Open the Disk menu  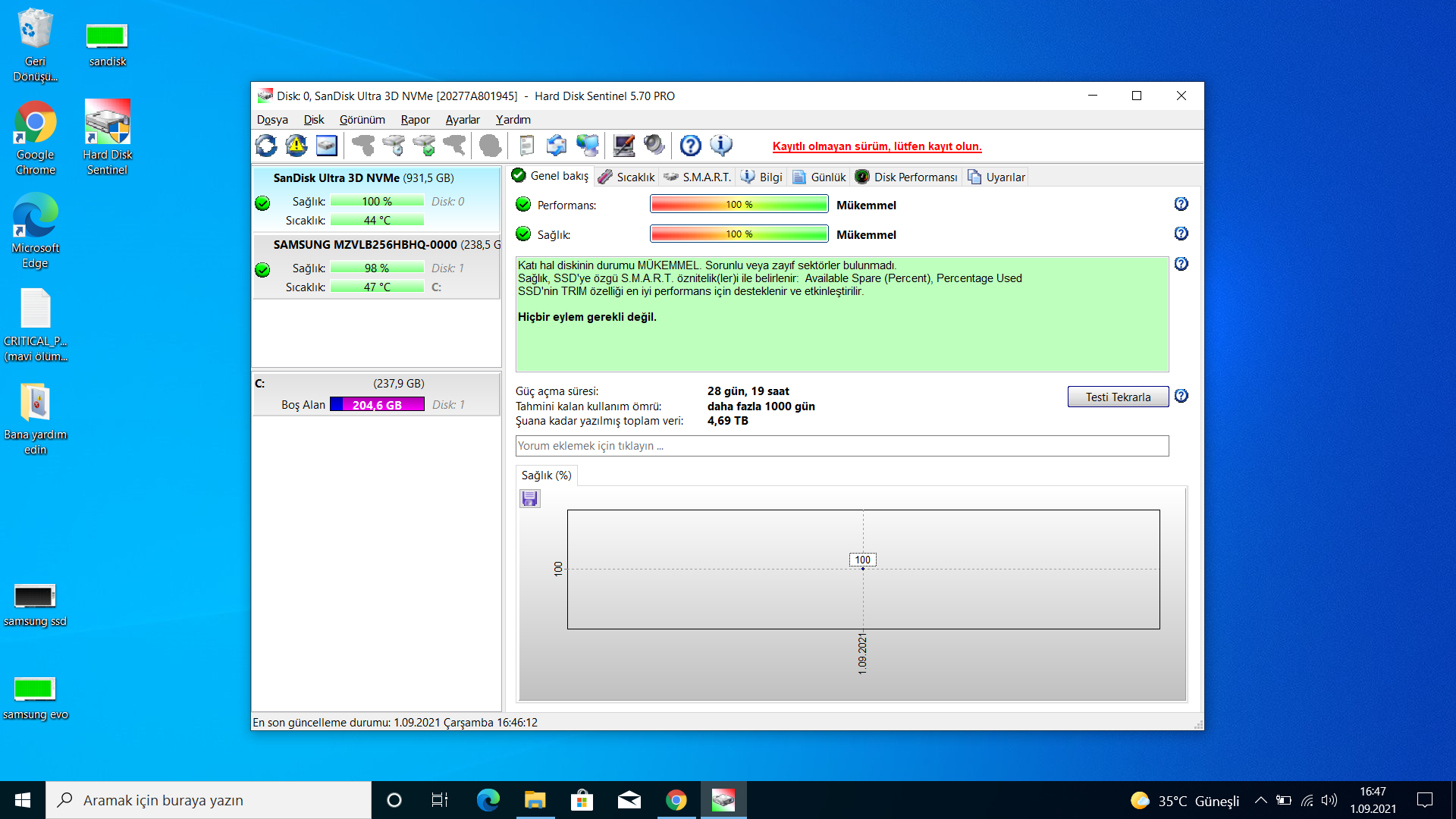(313, 120)
